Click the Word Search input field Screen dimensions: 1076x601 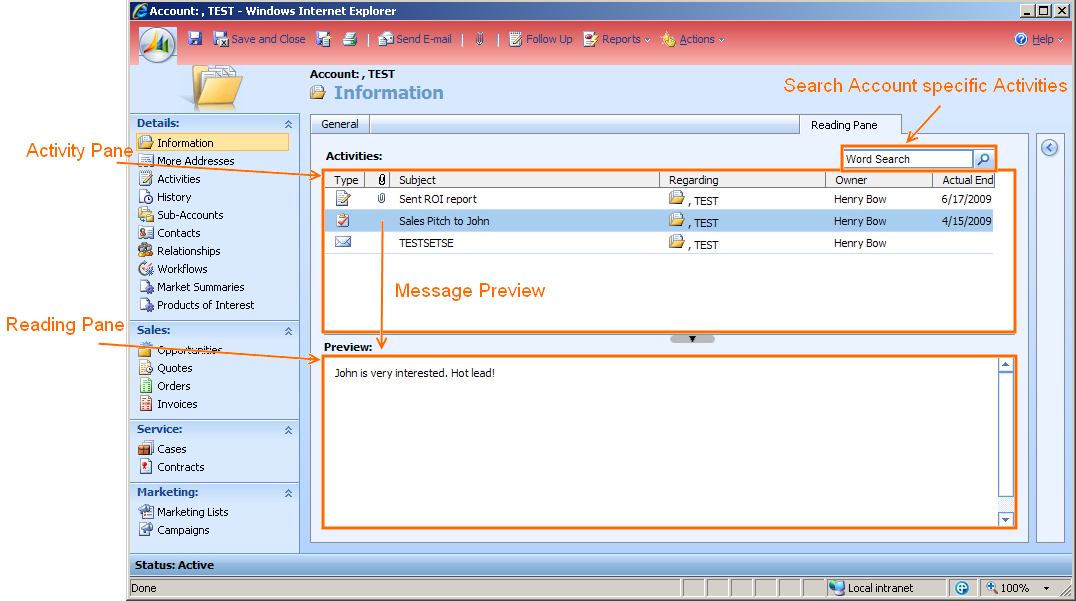coord(907,158)
